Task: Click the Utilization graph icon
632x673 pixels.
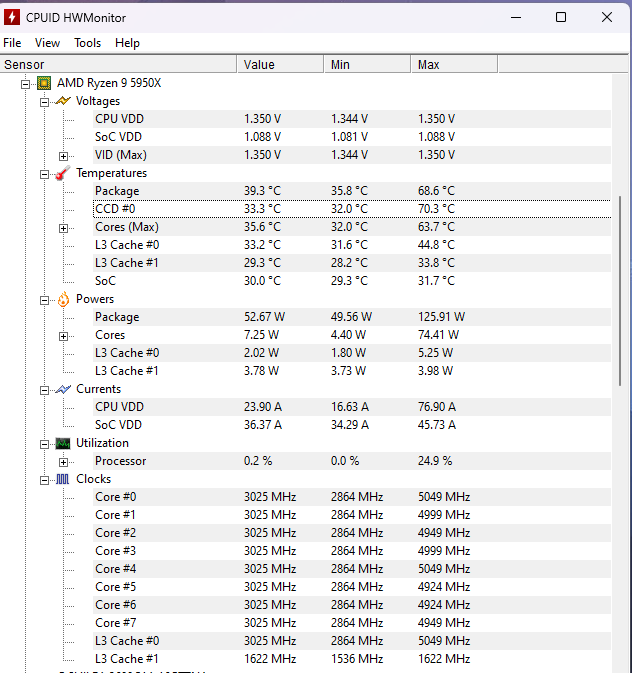Action: (x=63, y=443)
